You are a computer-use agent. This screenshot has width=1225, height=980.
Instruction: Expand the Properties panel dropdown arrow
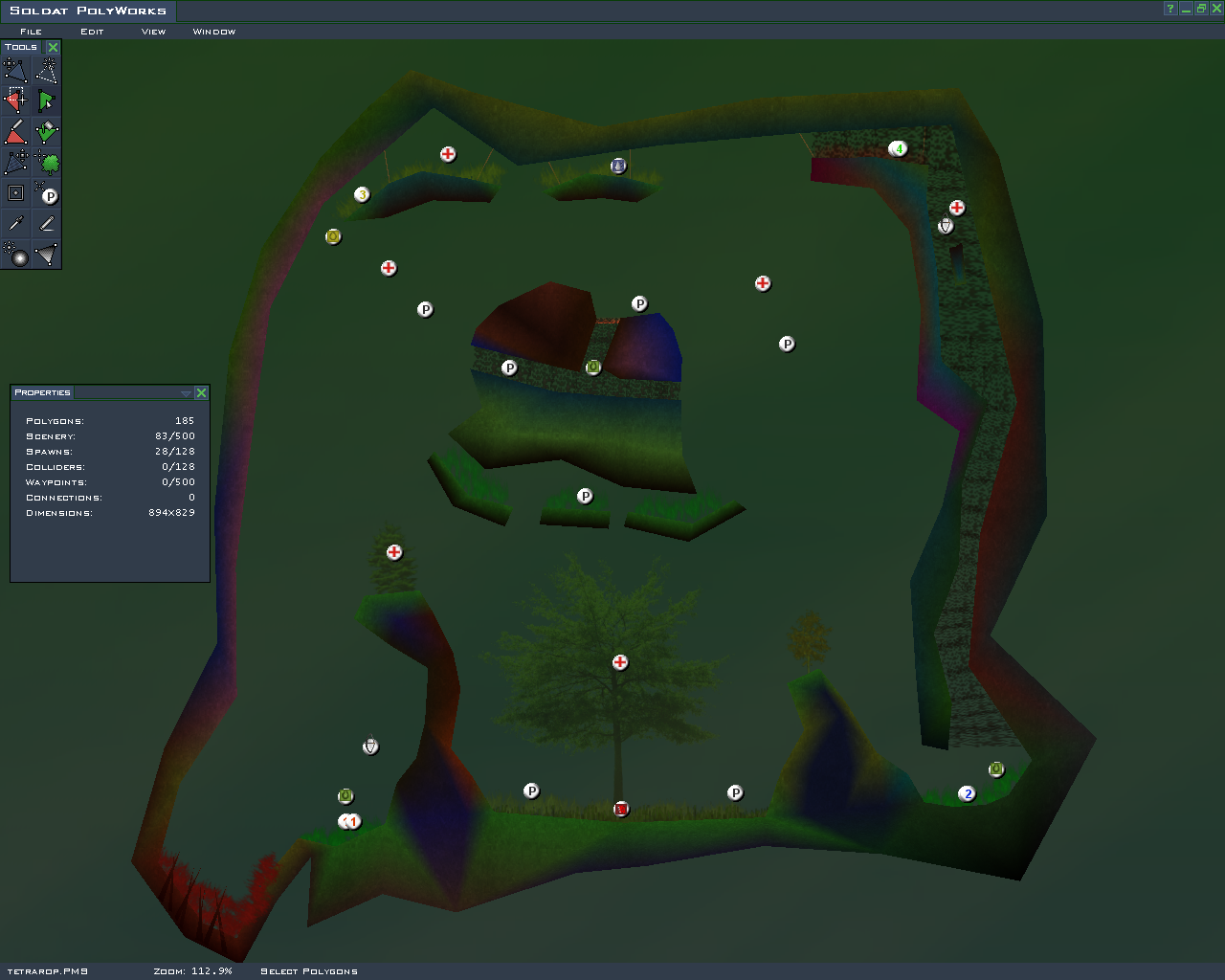tap(186, 393)
